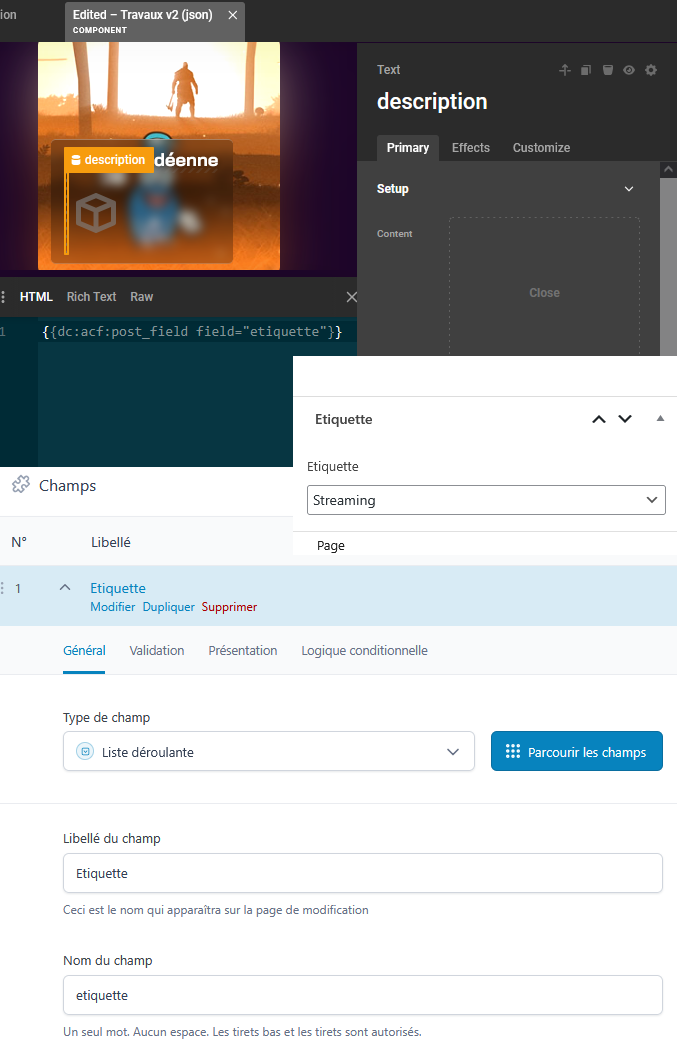Collapse the Etiquette field row chevron

tap(65, 588)
